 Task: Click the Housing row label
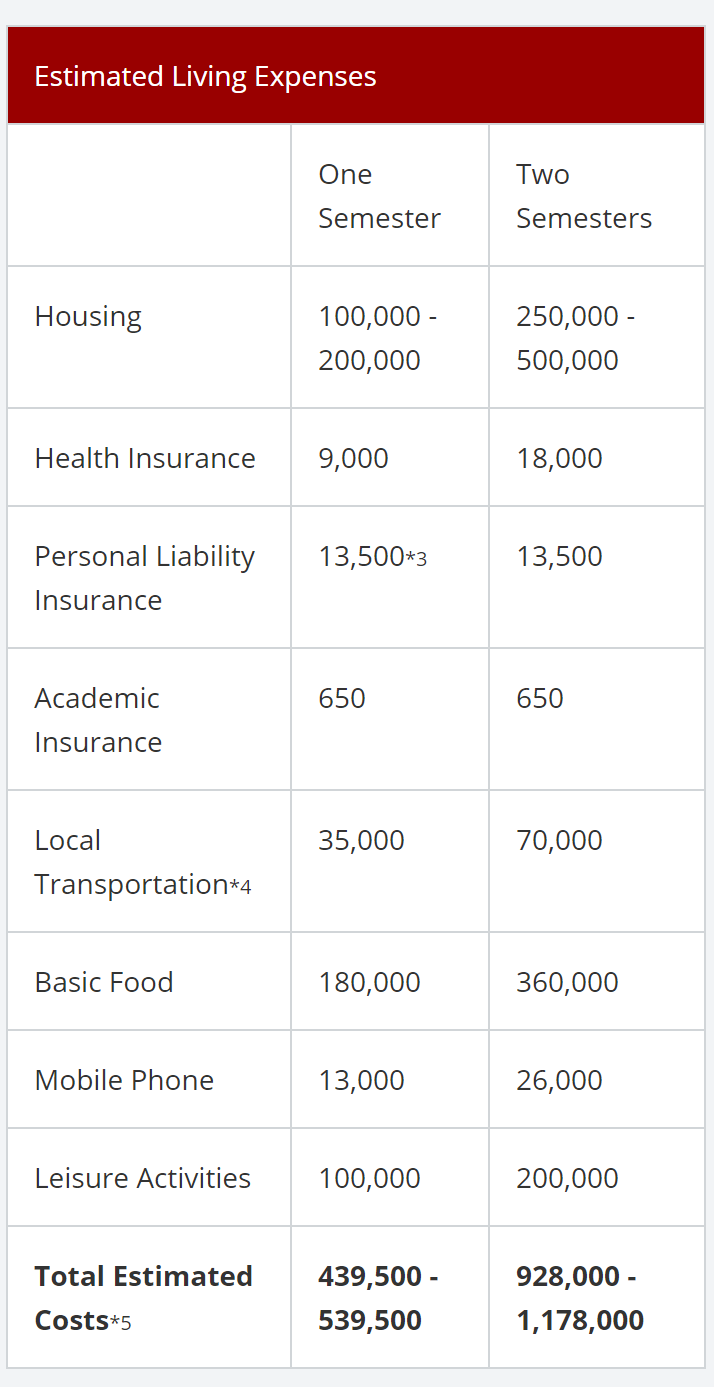click(88, 317)
